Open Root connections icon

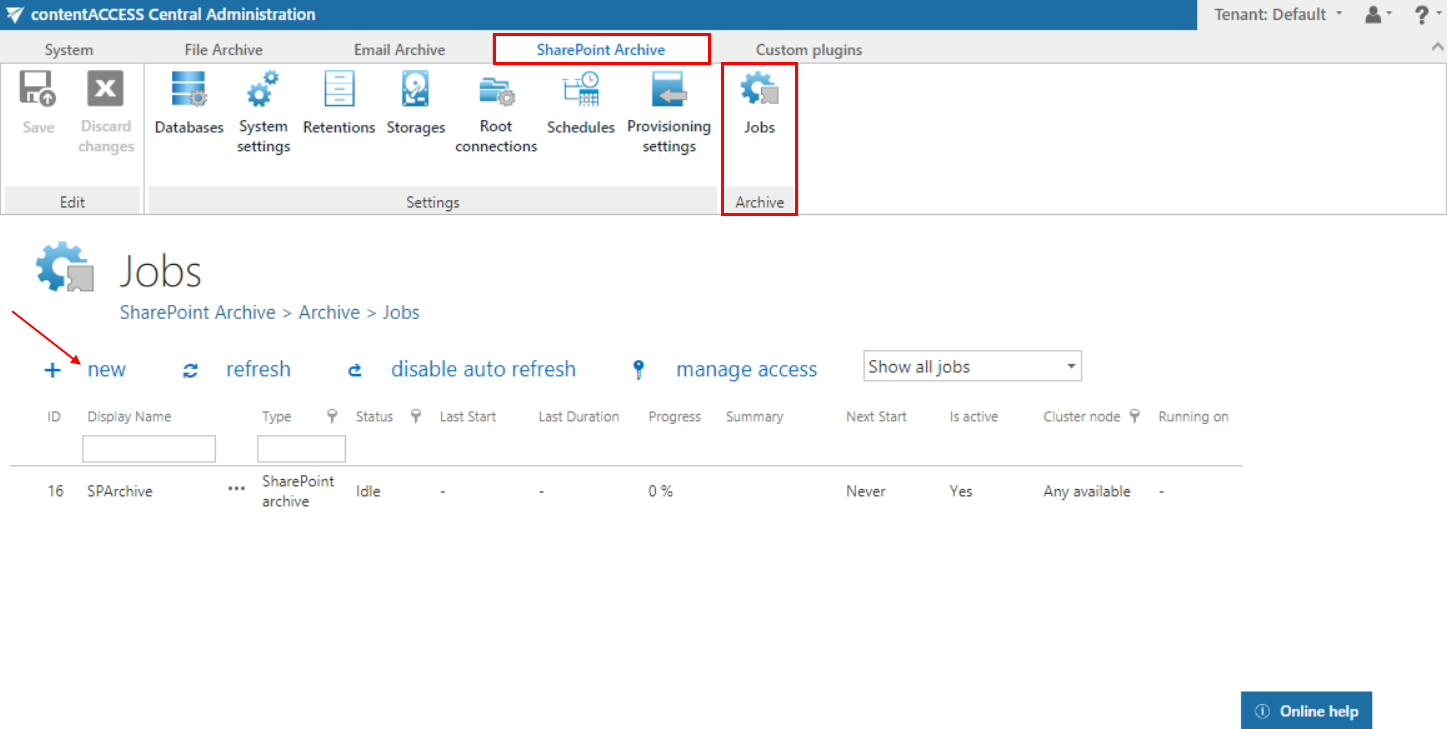point(496,90)
